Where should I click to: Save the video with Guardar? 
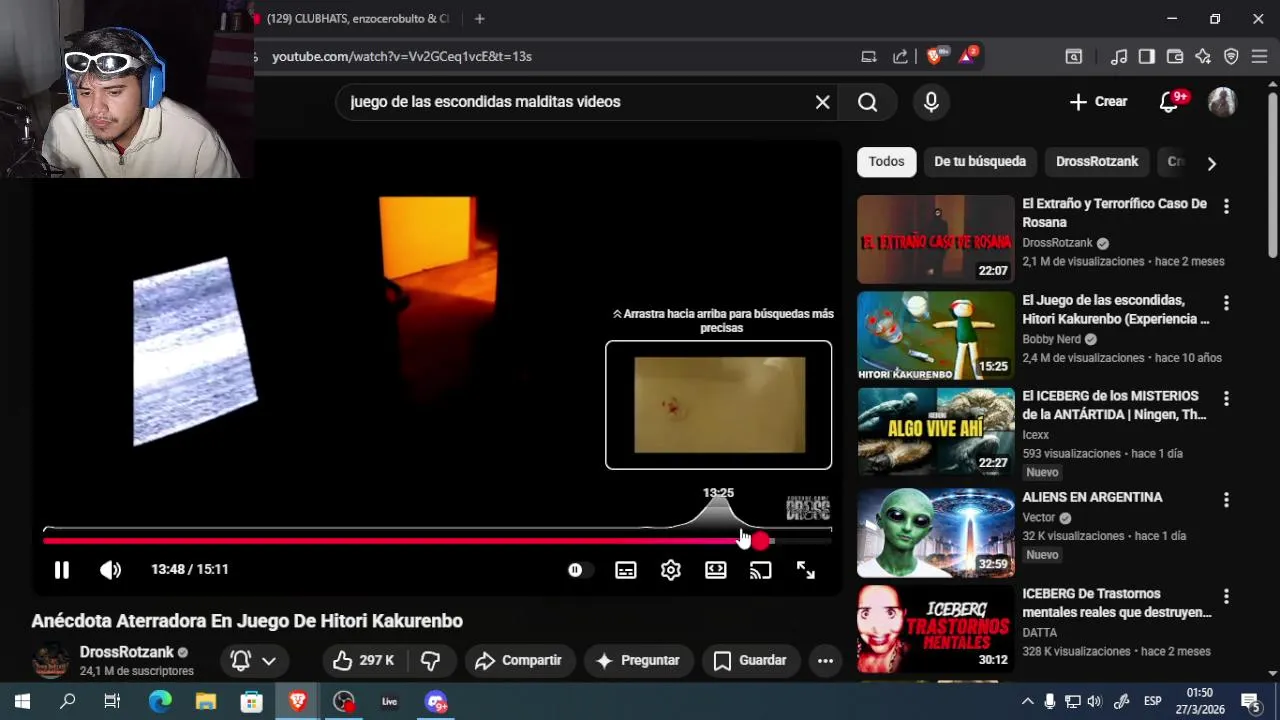750,661
